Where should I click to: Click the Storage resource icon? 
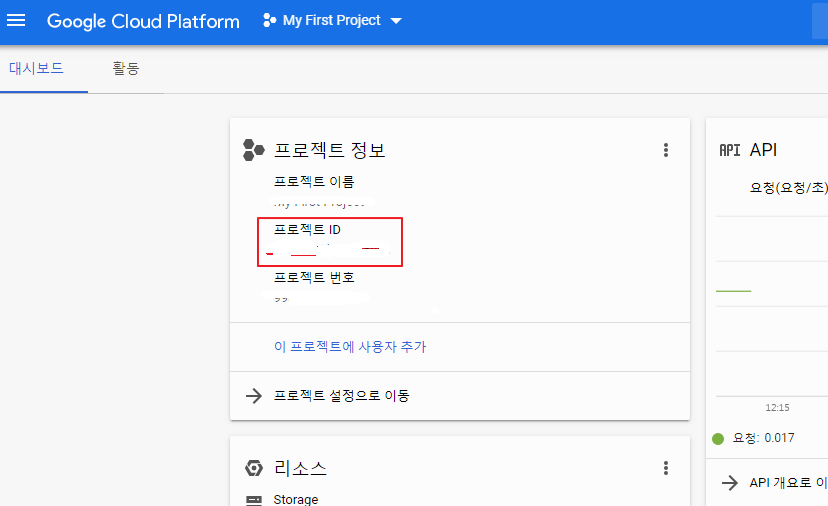tap(254, 500)
